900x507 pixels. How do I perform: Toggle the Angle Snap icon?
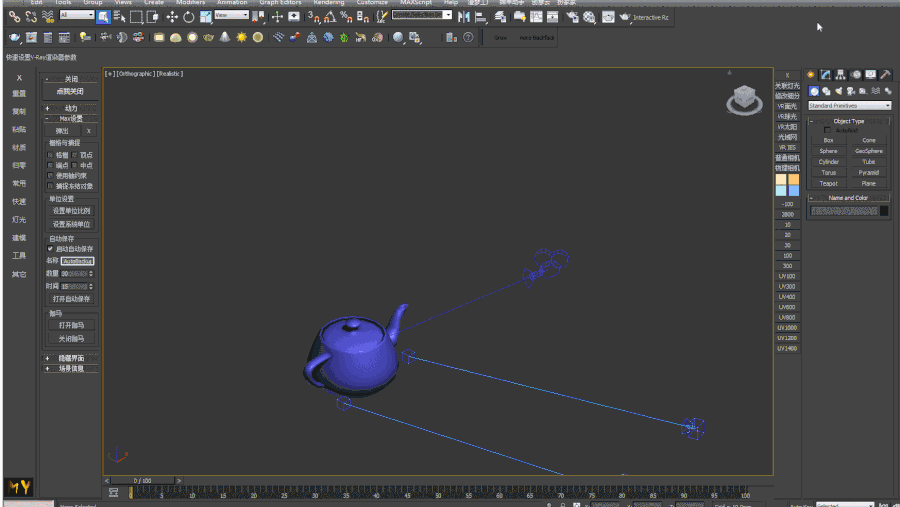pos(330,17)
